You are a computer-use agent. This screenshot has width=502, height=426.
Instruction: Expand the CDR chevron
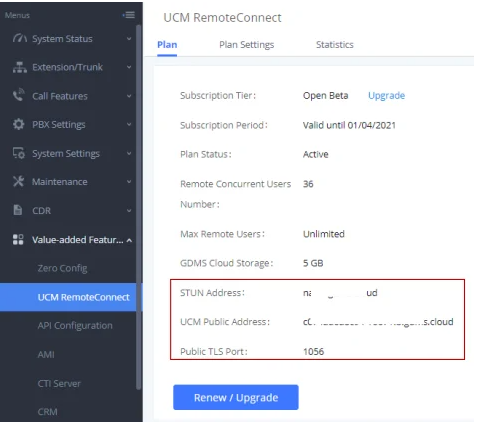pos(129,211)
